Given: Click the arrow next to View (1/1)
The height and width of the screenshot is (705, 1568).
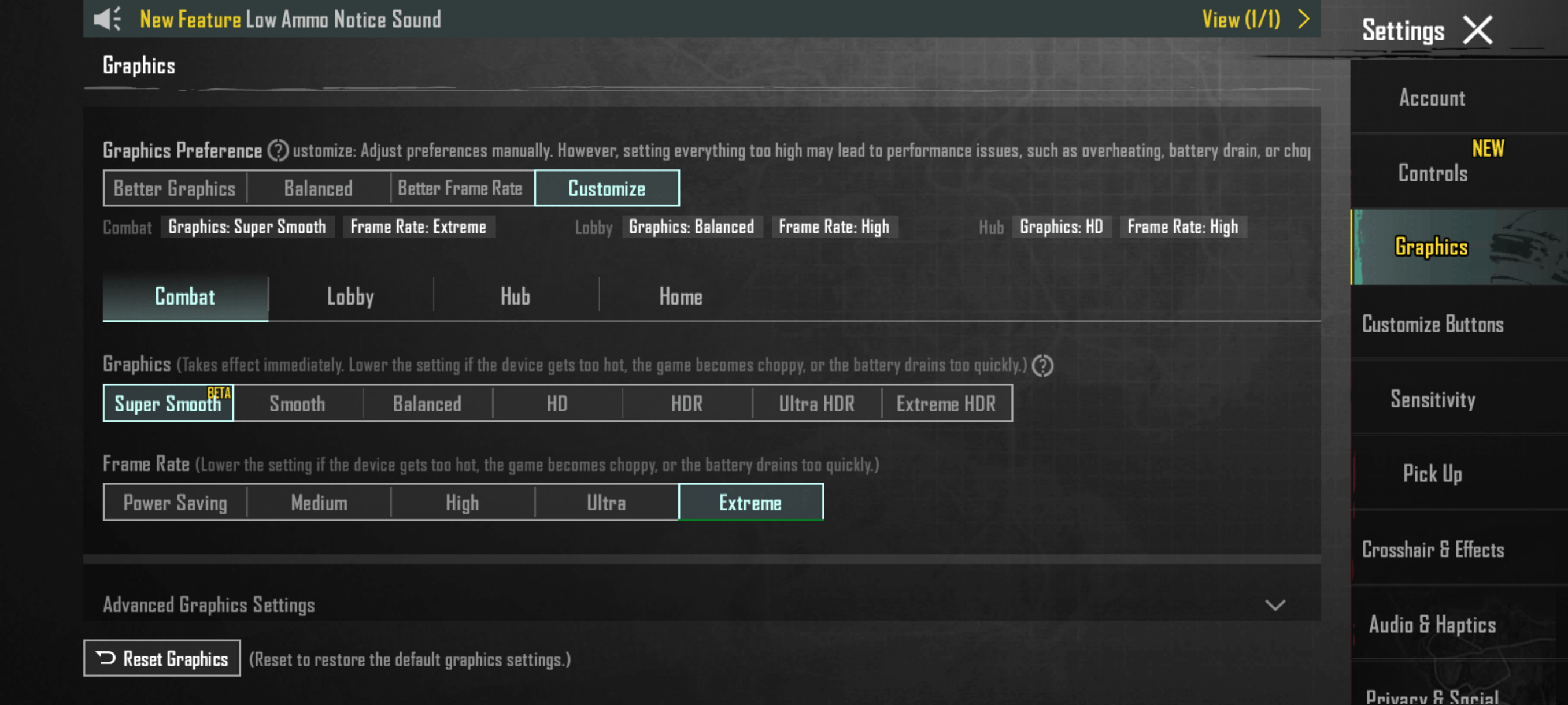Looking at the screenshot, I should pyautogui.click(x=1303, y=19).
